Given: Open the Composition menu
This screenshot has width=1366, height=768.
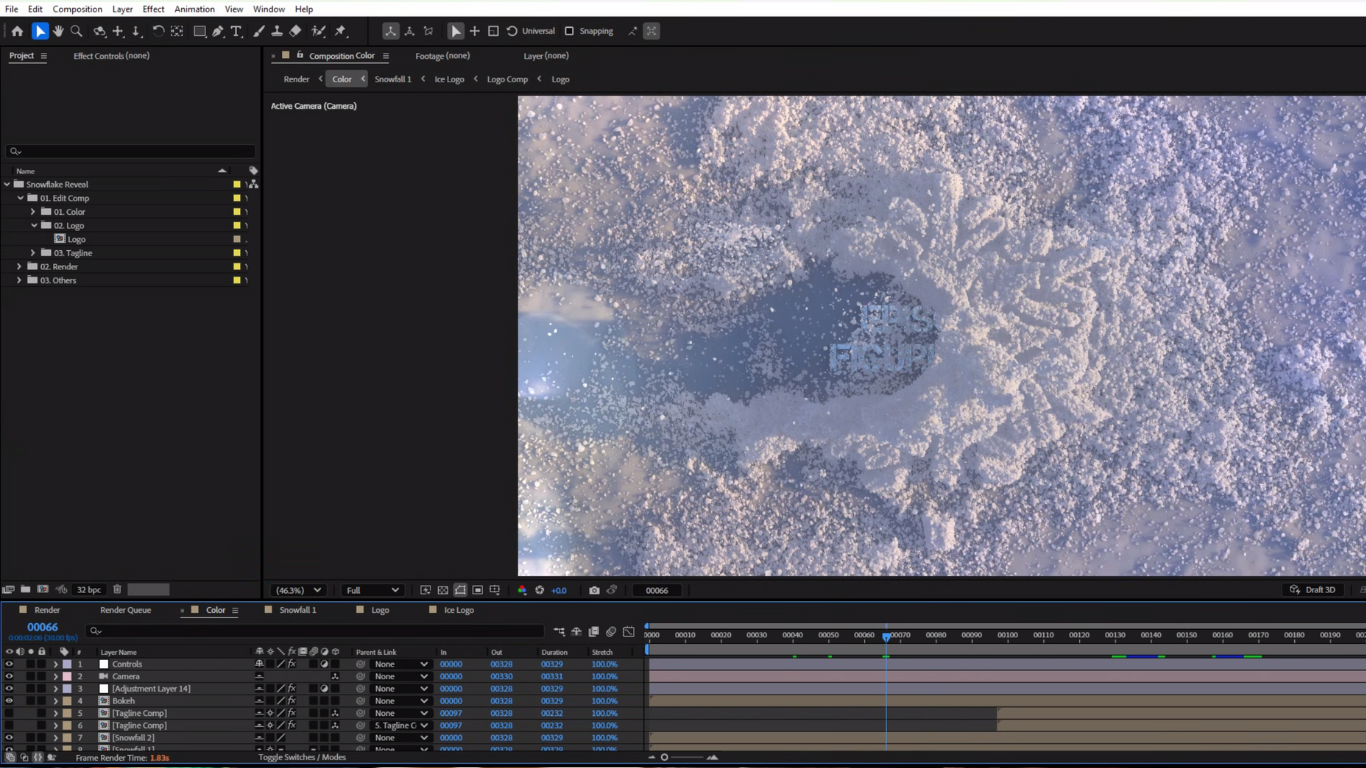Looking at the screenshot, I should coord(77,9).
